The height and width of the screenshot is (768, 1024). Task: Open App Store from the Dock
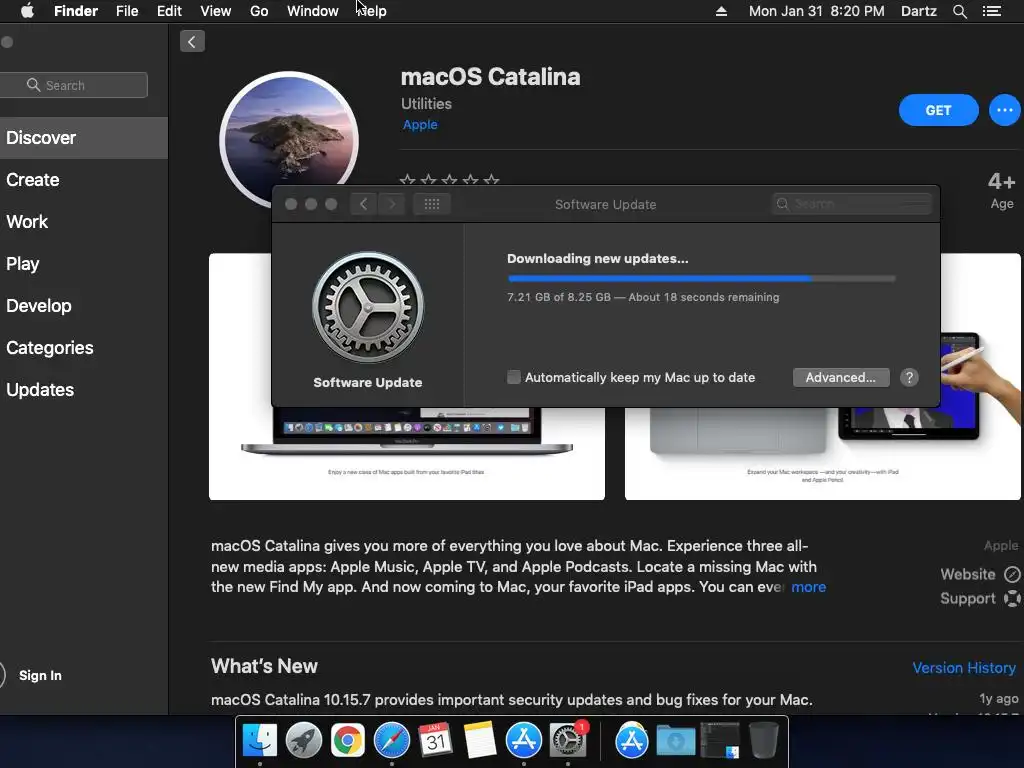(x=524, y=741)
